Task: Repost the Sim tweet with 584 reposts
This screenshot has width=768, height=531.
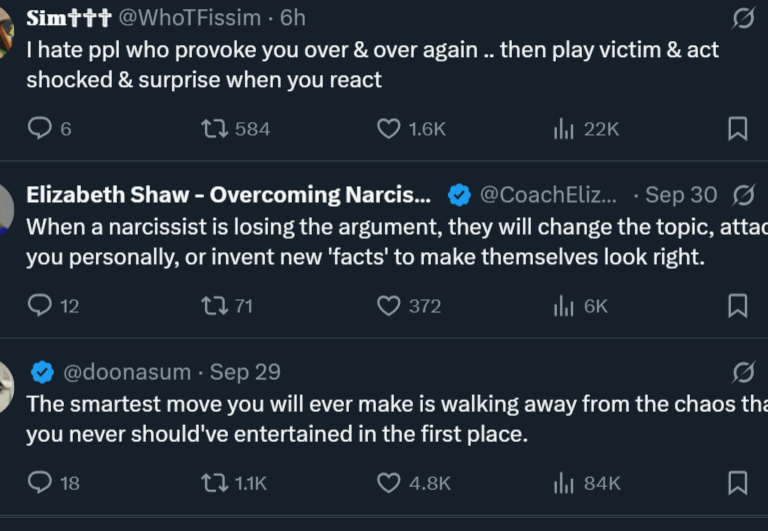Action: [x=212, y=129]
